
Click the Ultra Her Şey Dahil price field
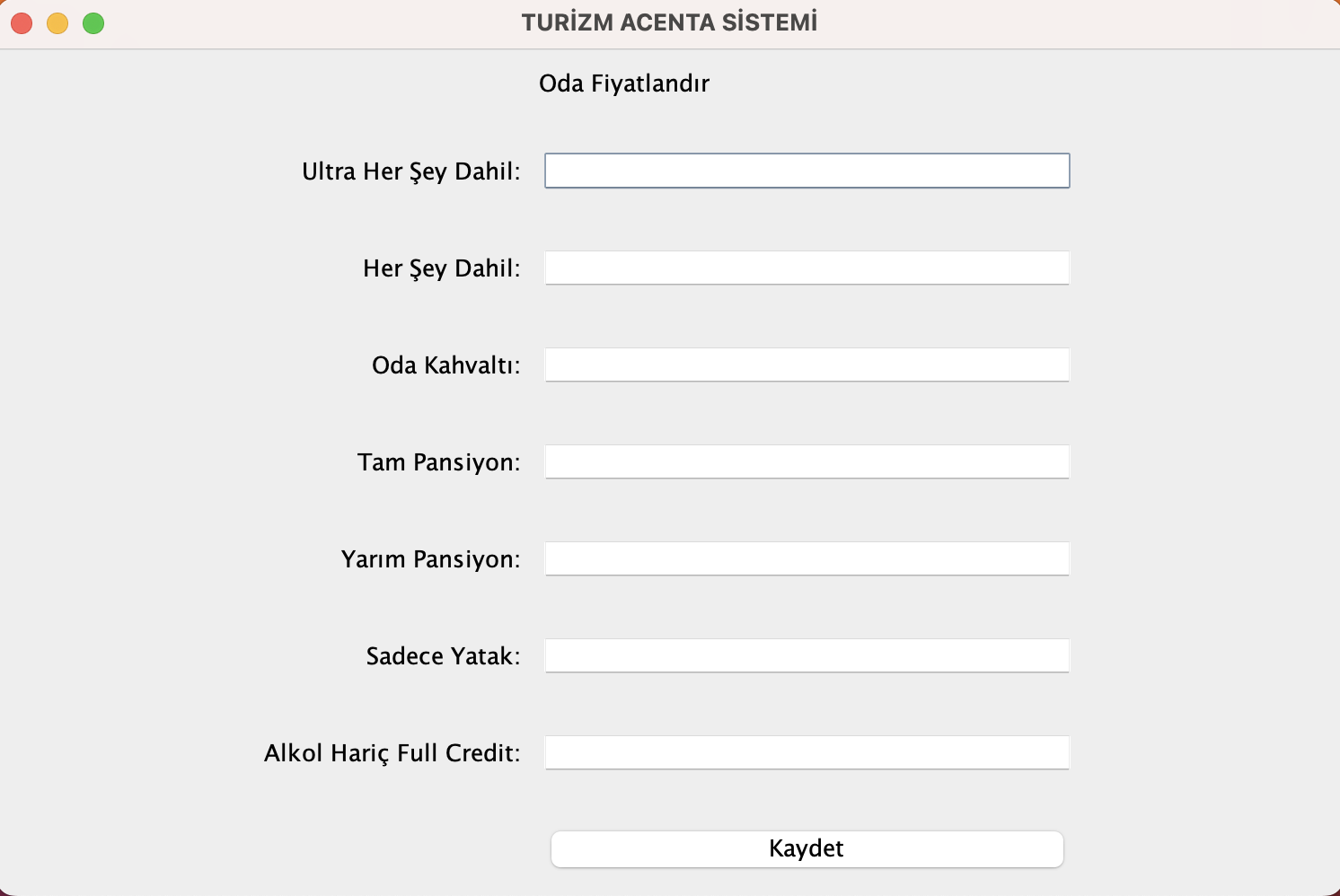(x=806, y=170)
